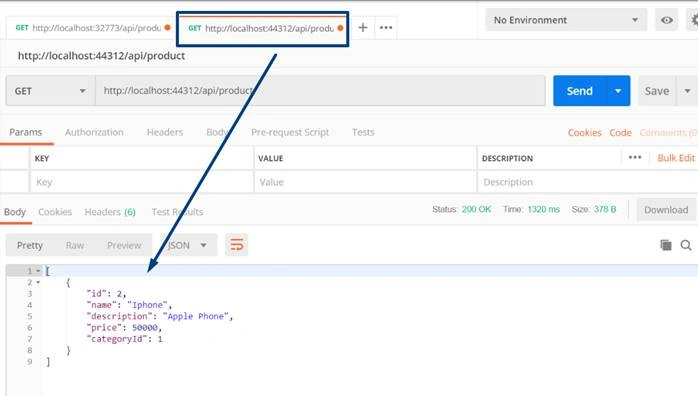Show response Headers (6) tab

coord(110,212)
